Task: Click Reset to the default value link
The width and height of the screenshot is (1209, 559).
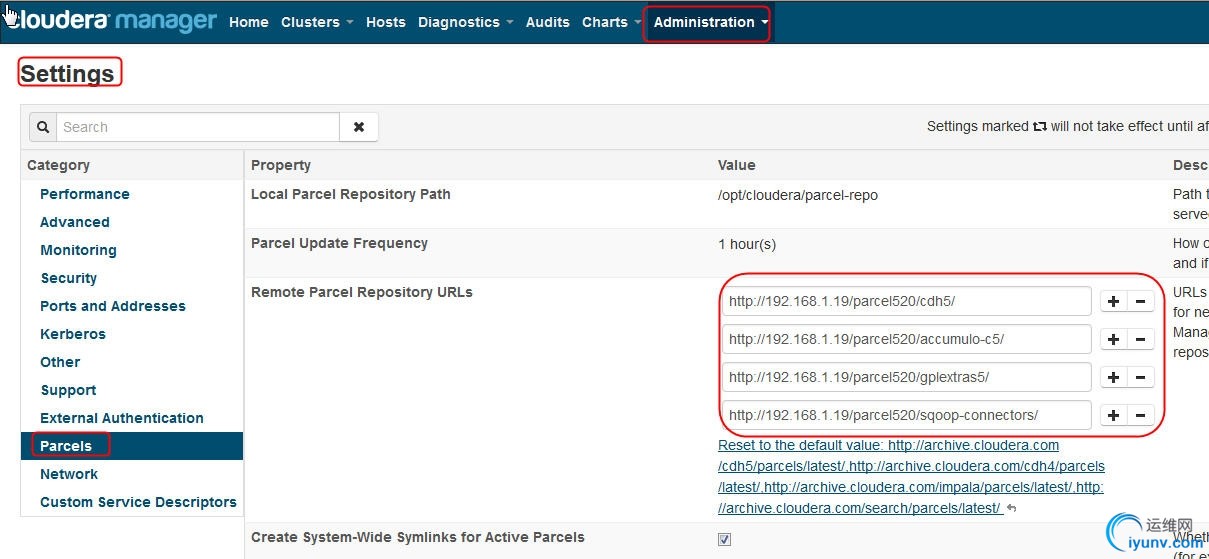Action: coord(910,477)
